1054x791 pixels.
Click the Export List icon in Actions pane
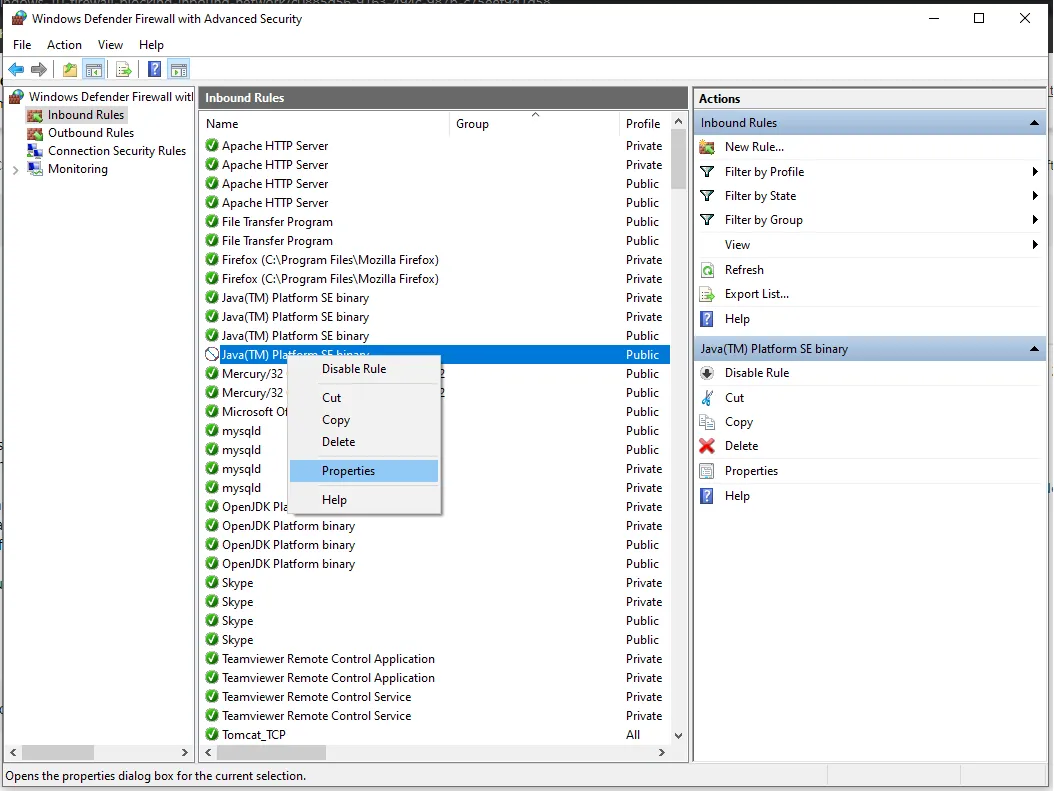707,294
